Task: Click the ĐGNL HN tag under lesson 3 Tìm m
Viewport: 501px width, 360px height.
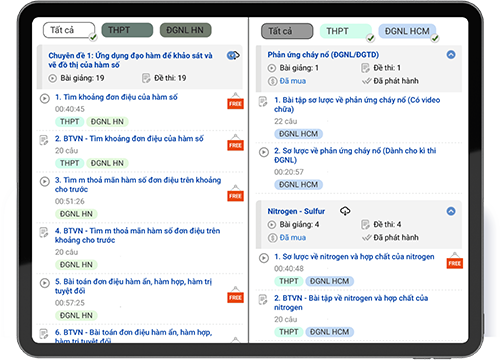Action: point(76,214)
